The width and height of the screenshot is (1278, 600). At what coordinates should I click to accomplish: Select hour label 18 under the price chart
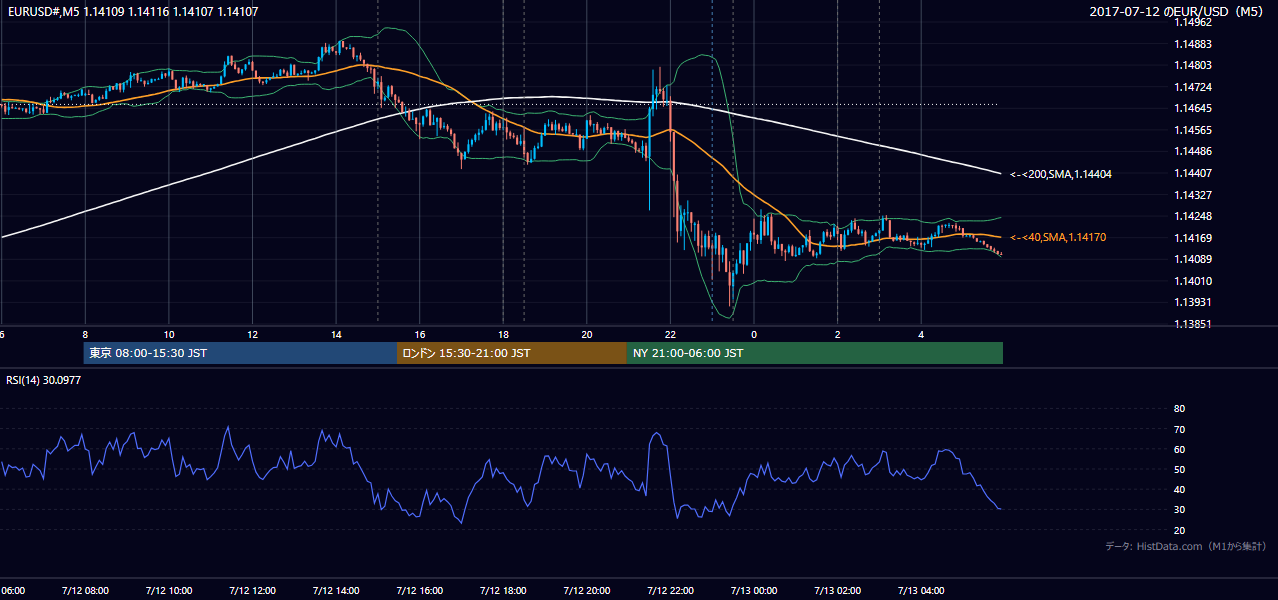click(x=503, y=334)
